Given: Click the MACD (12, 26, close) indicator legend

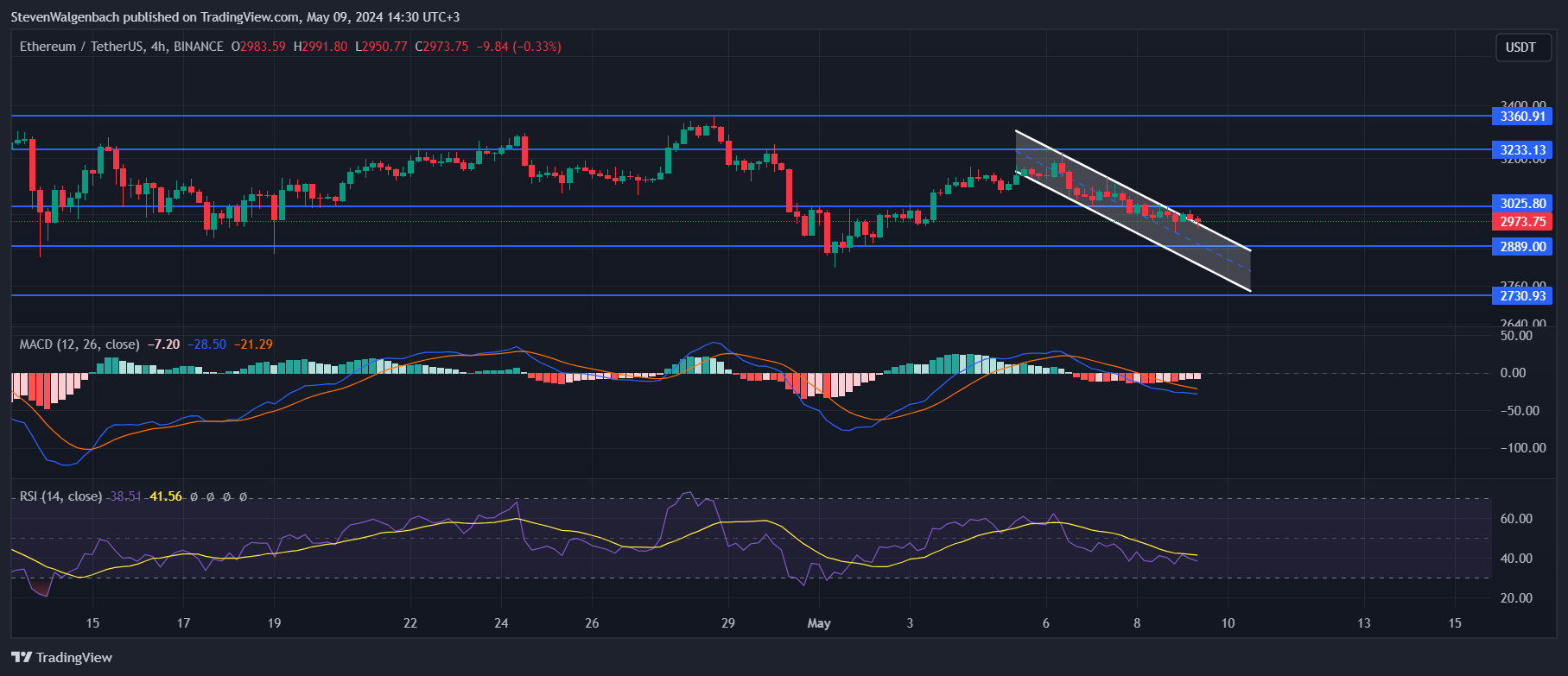Looking at the screenshot, I should click(x=79, y=344).
